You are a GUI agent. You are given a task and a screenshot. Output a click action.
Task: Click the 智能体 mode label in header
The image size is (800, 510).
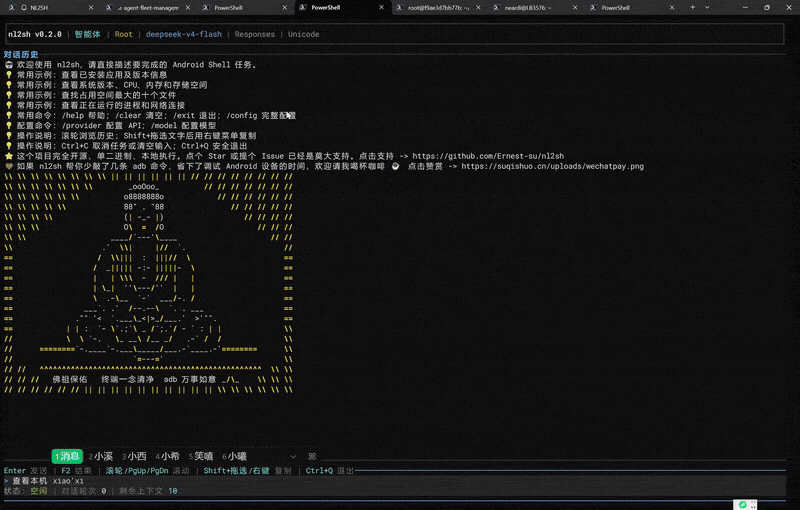88,34
